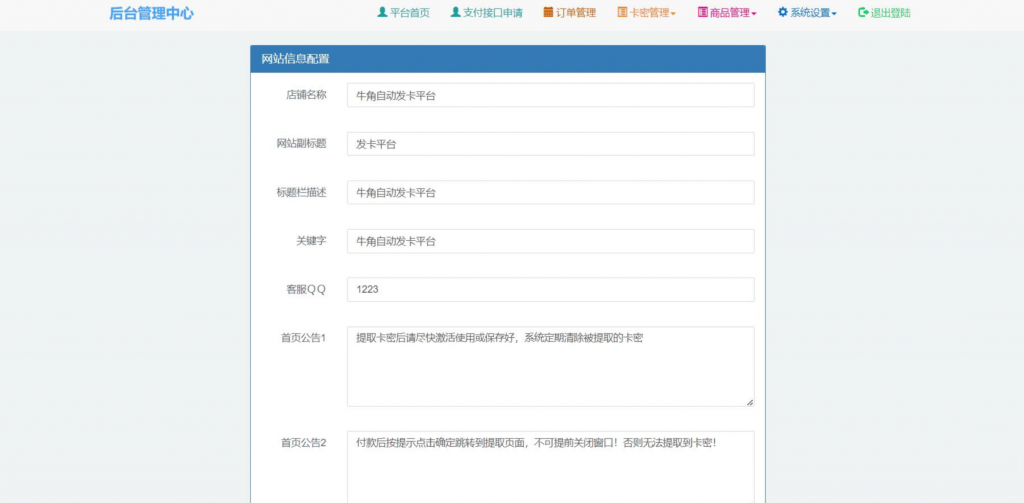Expand the 商品管理 dropdown menu
This screenshot has width=1024, height=503.
pyautogui.click(x=727, y=12)
